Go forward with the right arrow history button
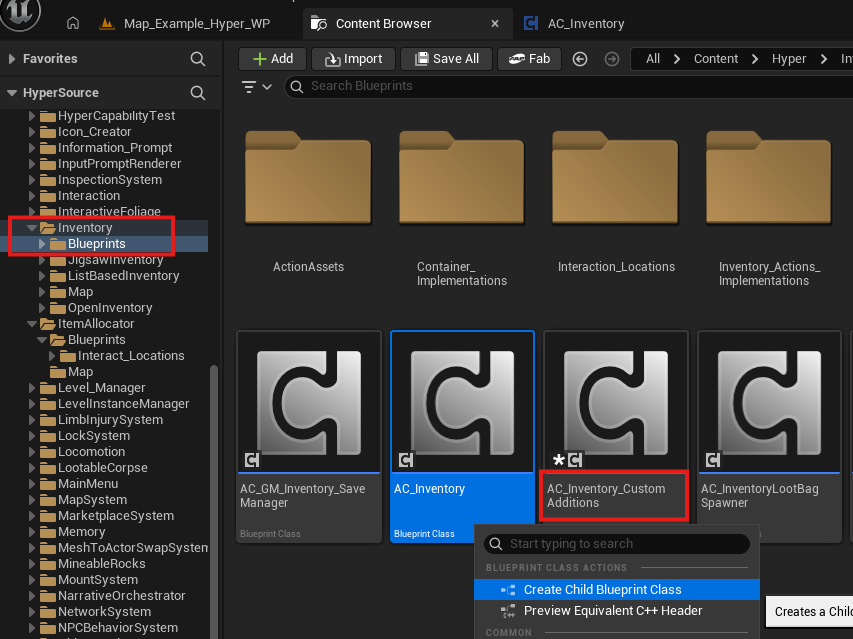Image resolution: width=853 pixels, height=639 pixels. pyautogui.click(x=611, y=59)
